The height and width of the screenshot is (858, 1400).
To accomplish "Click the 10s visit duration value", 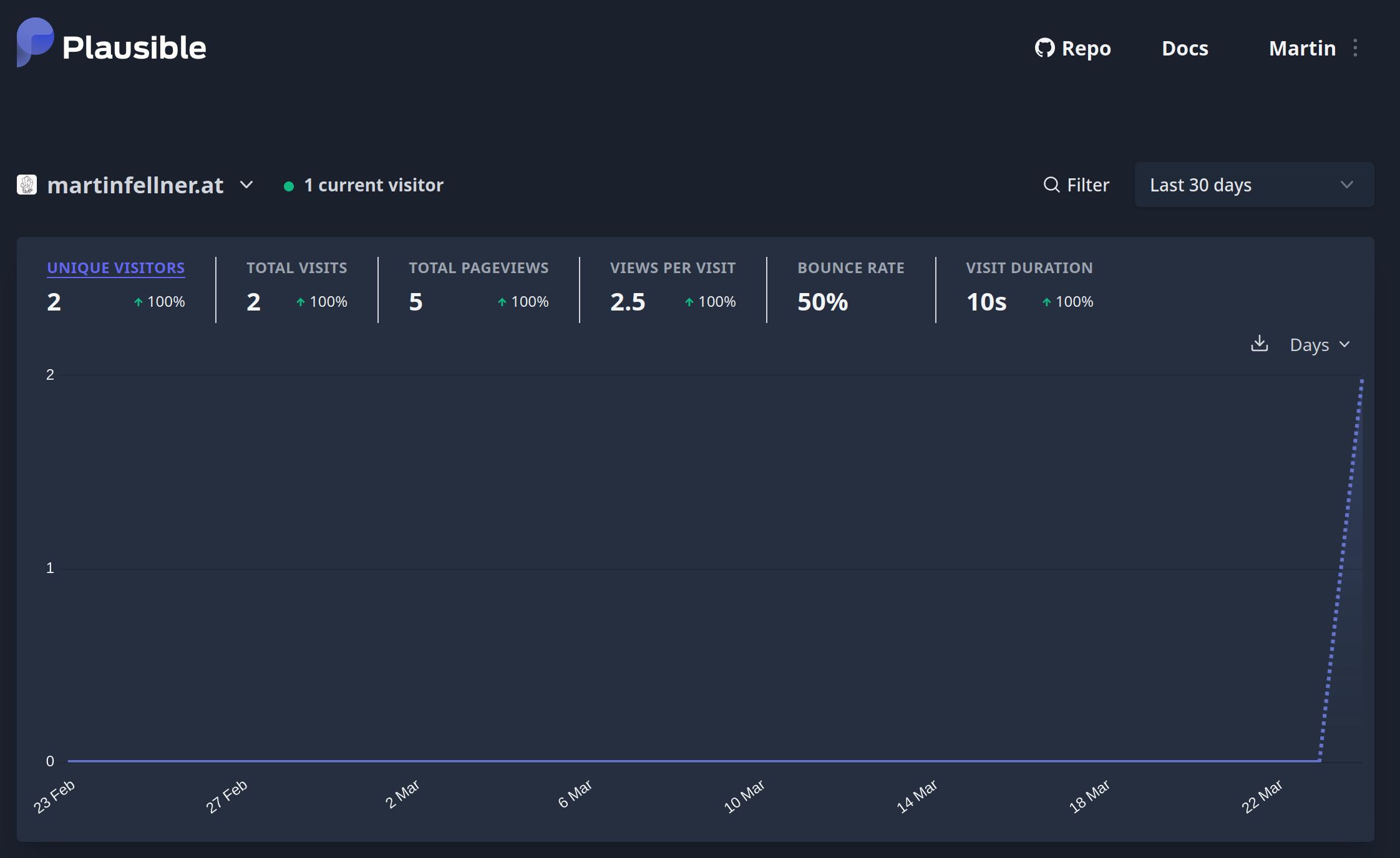I will click(986, 302).
